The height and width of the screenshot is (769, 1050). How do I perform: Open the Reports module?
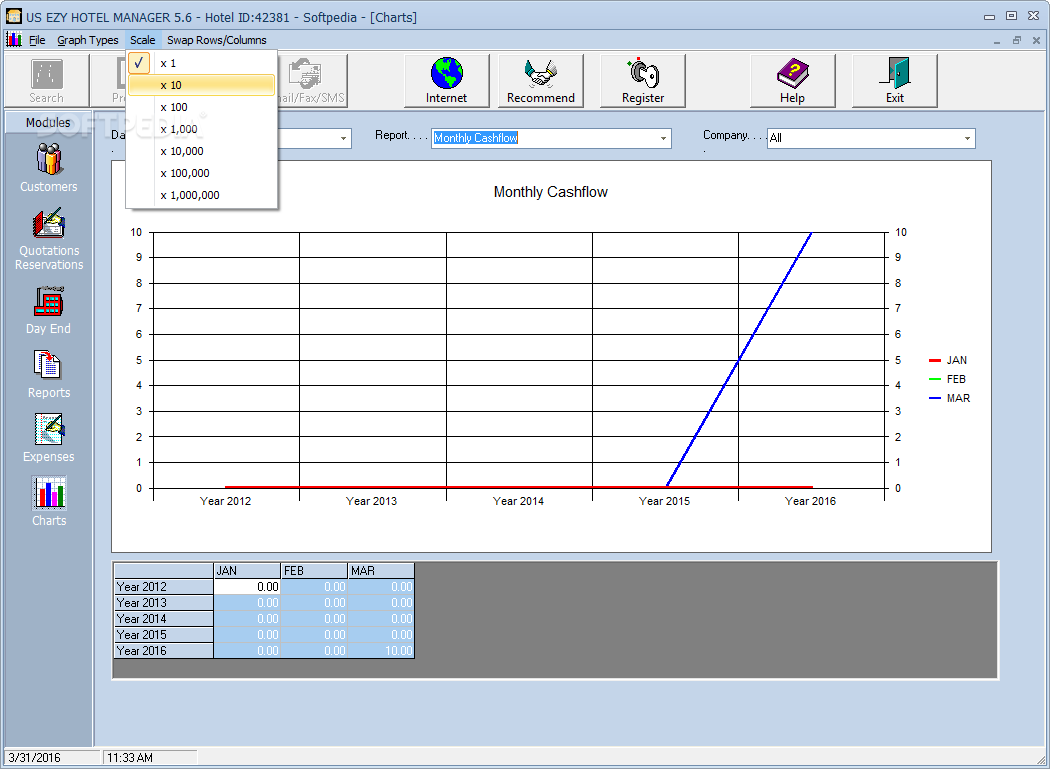tap(48, 374)
